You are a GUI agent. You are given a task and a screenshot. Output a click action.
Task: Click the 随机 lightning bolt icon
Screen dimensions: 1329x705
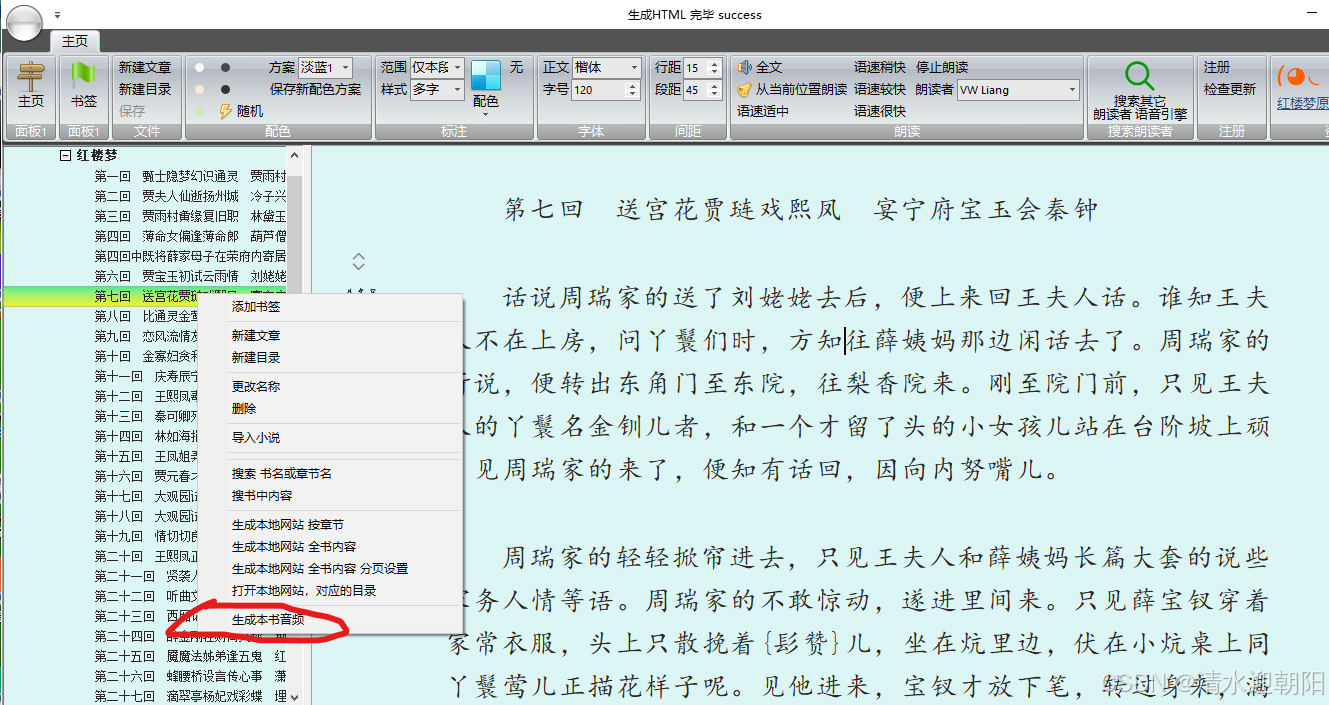click(225, 111)
